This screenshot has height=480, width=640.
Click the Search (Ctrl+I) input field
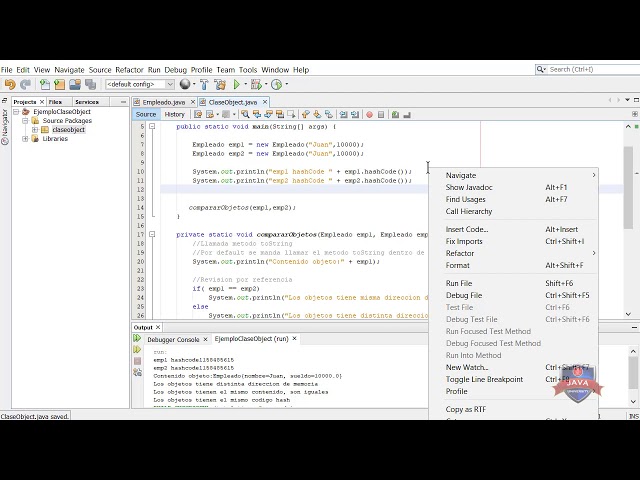pyautogui.click(x=588, y=69)
